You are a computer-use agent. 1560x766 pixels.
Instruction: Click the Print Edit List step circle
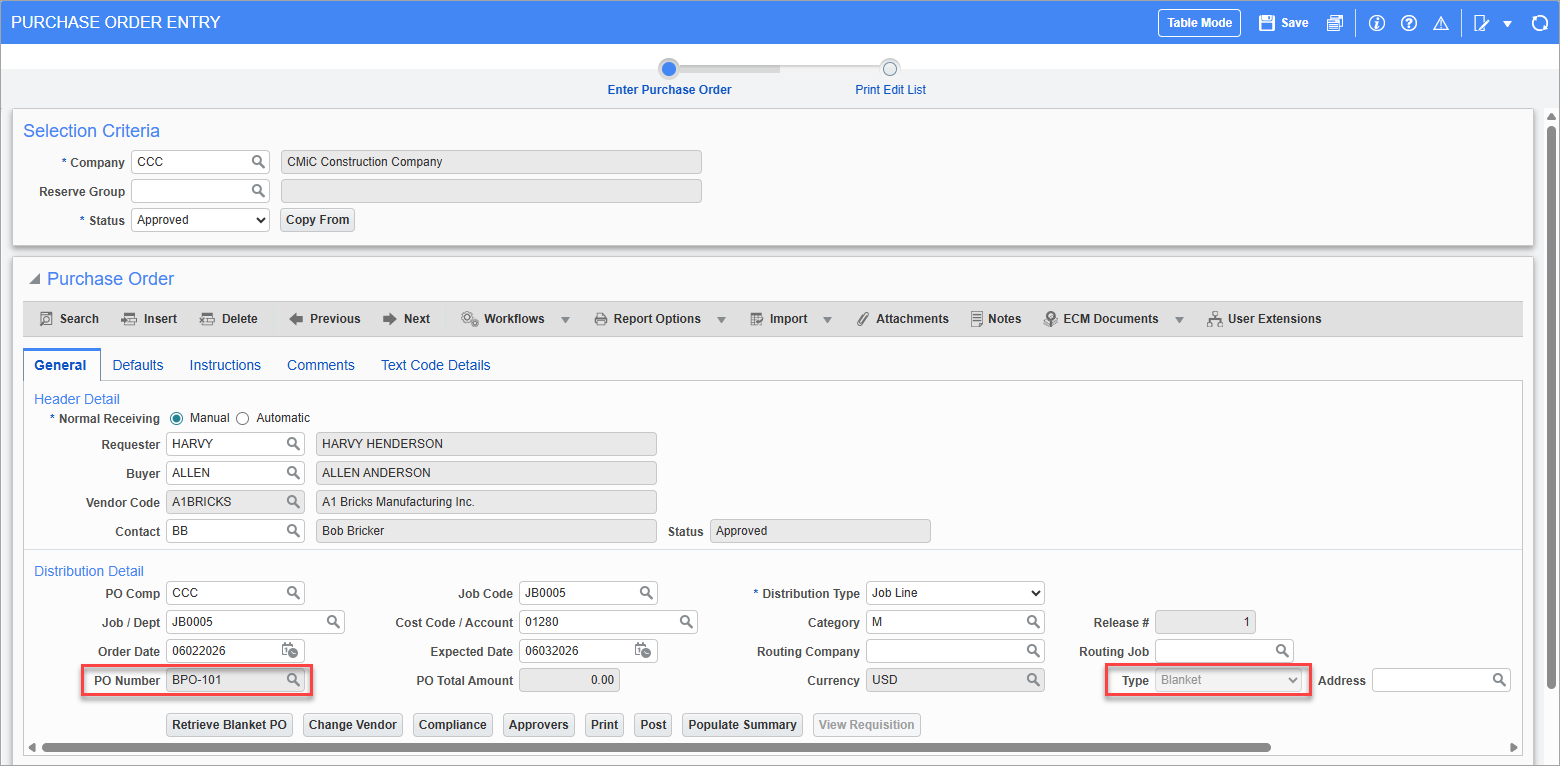pos(889,69)
